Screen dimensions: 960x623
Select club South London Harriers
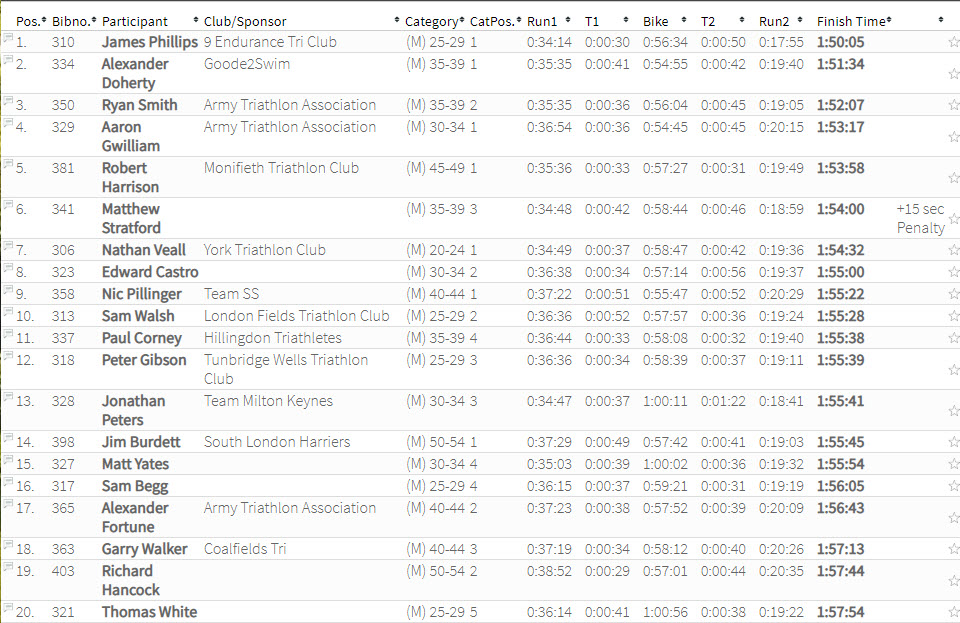277,442
